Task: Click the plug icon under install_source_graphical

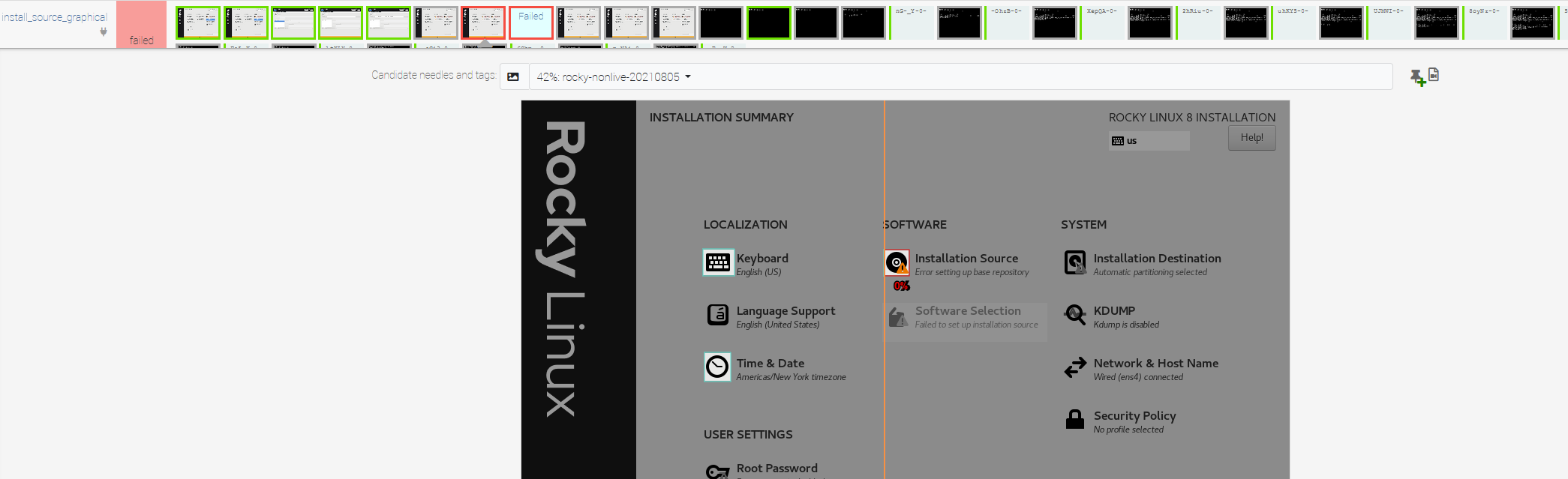Action: pos(104,32)
